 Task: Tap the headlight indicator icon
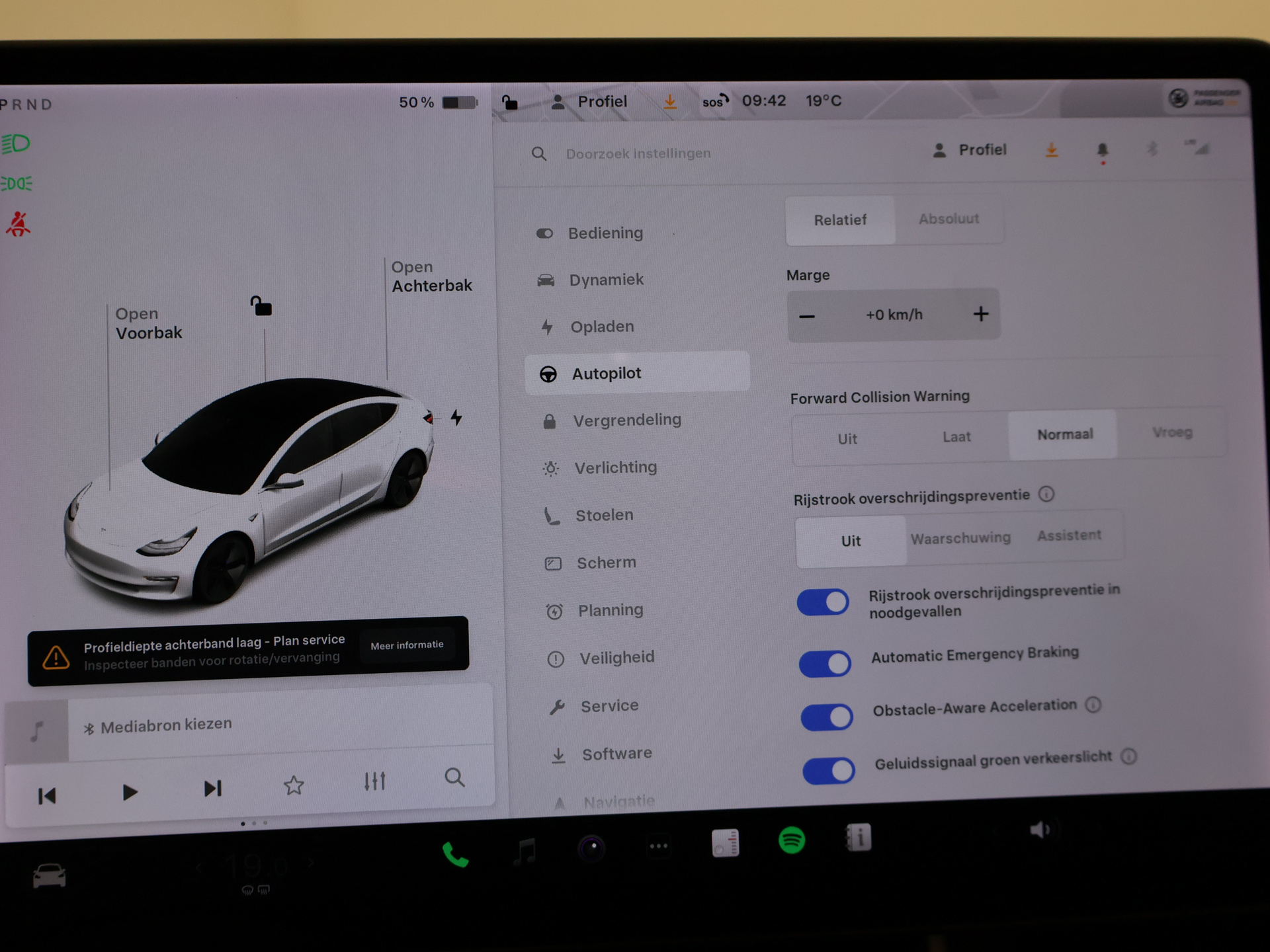[16, 143]
